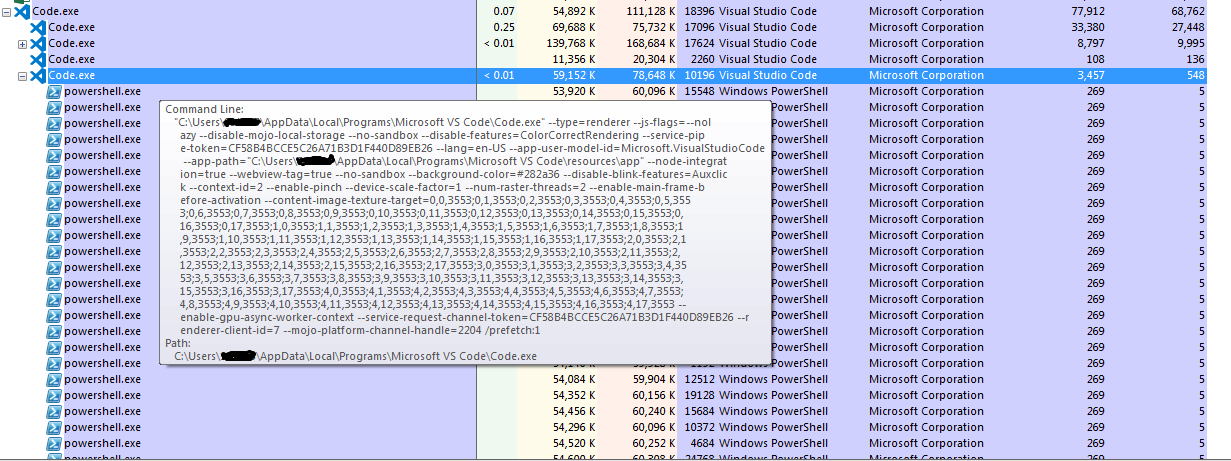The width and height of the screenshot is (1231, 461).
Task: Click private bytes value 11,356 K
Action: 573,59
